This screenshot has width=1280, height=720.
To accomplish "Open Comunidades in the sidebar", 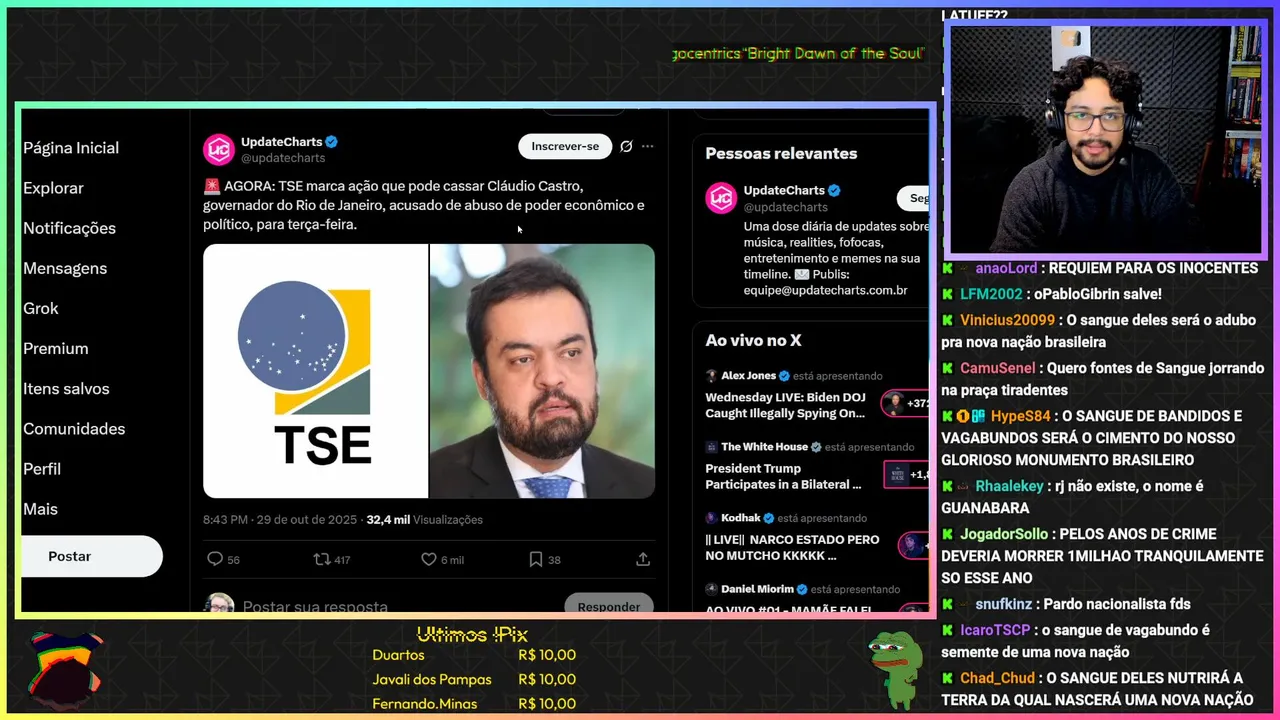I will point(74,428).
